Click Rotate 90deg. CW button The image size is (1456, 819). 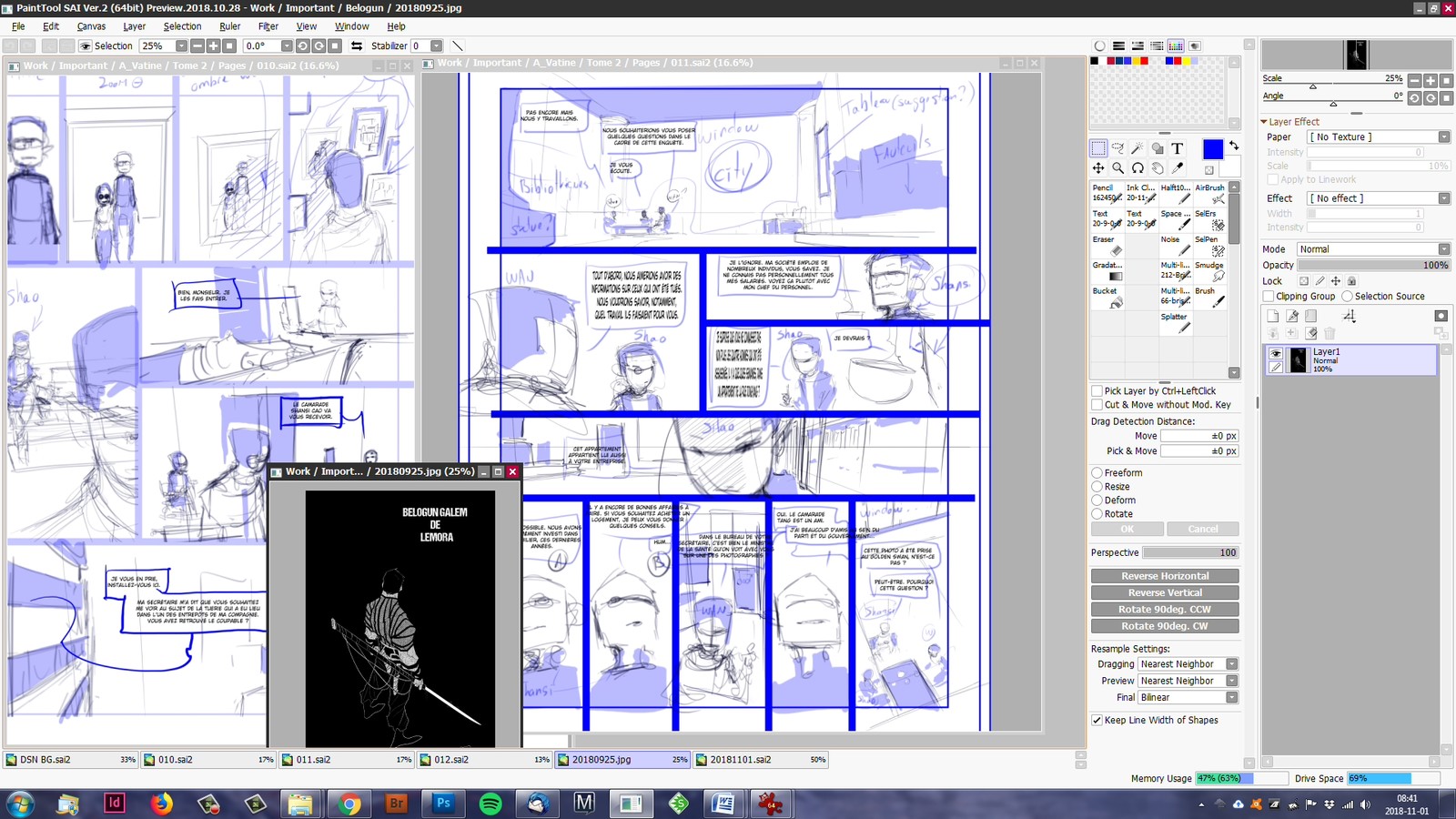click(x=1165, y=626)
